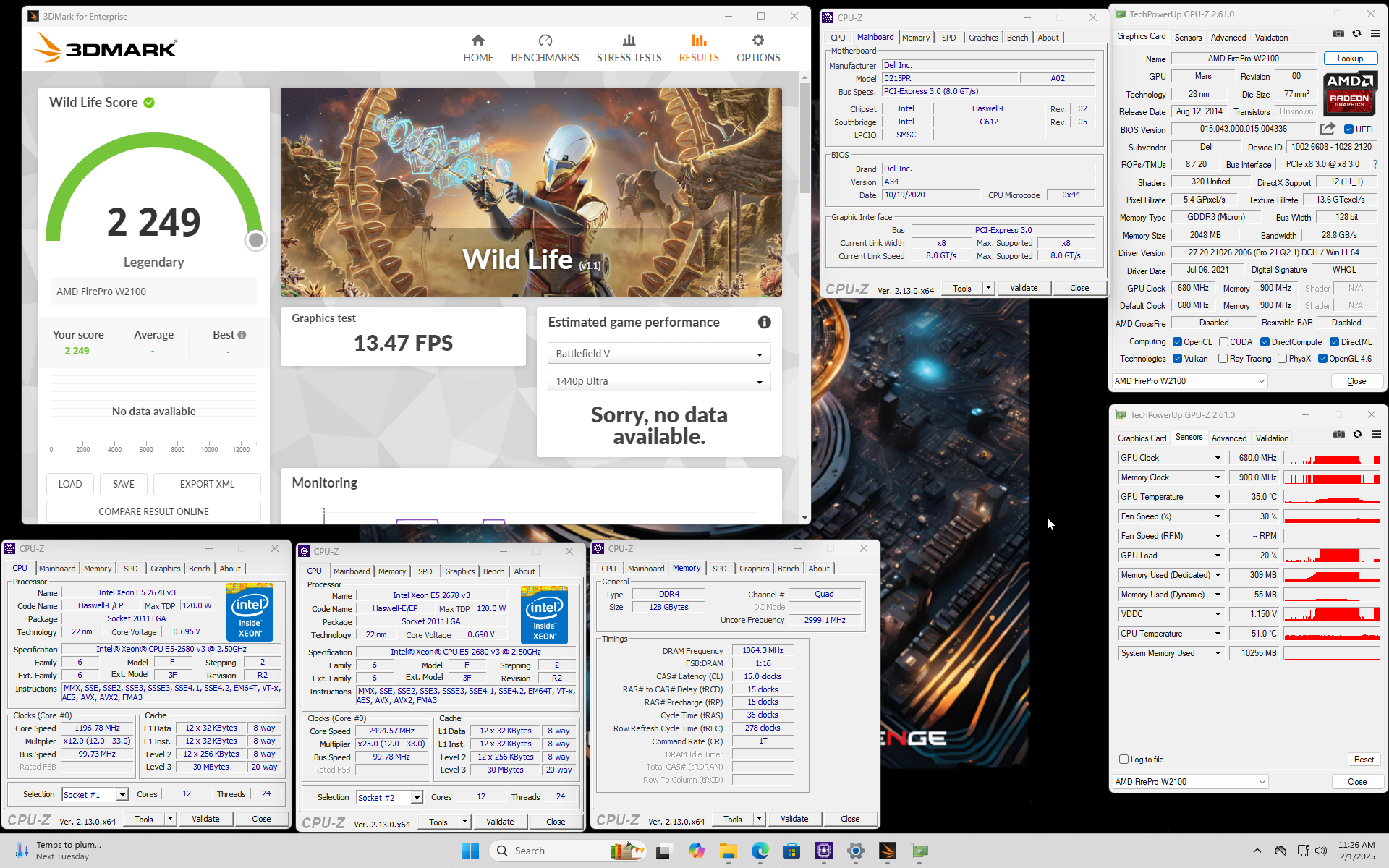Open Windows Settings gear on the taskbar
The width and height of the screenshot is (1389, 868).
[x=855, y=851]
